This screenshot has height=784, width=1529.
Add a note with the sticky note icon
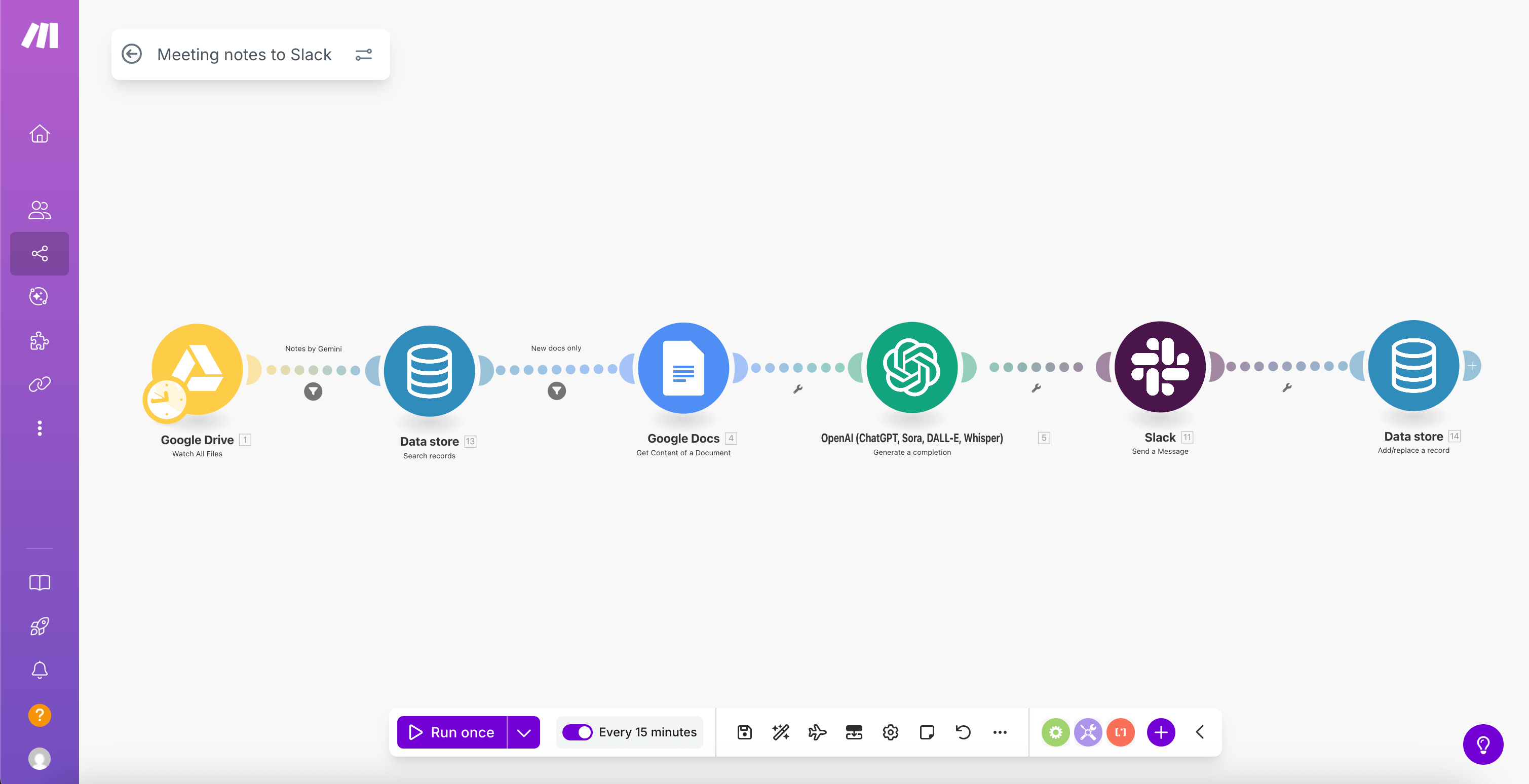(927, 732)
